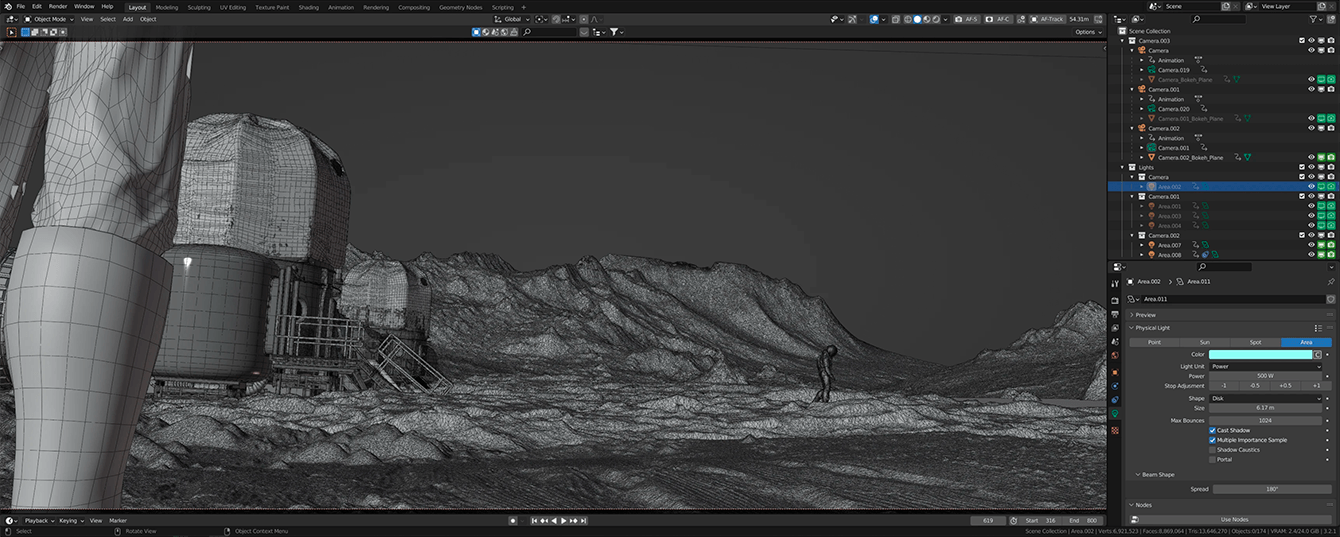Click the select-box tool icon
1340x537 pixels.
point(12,32)
